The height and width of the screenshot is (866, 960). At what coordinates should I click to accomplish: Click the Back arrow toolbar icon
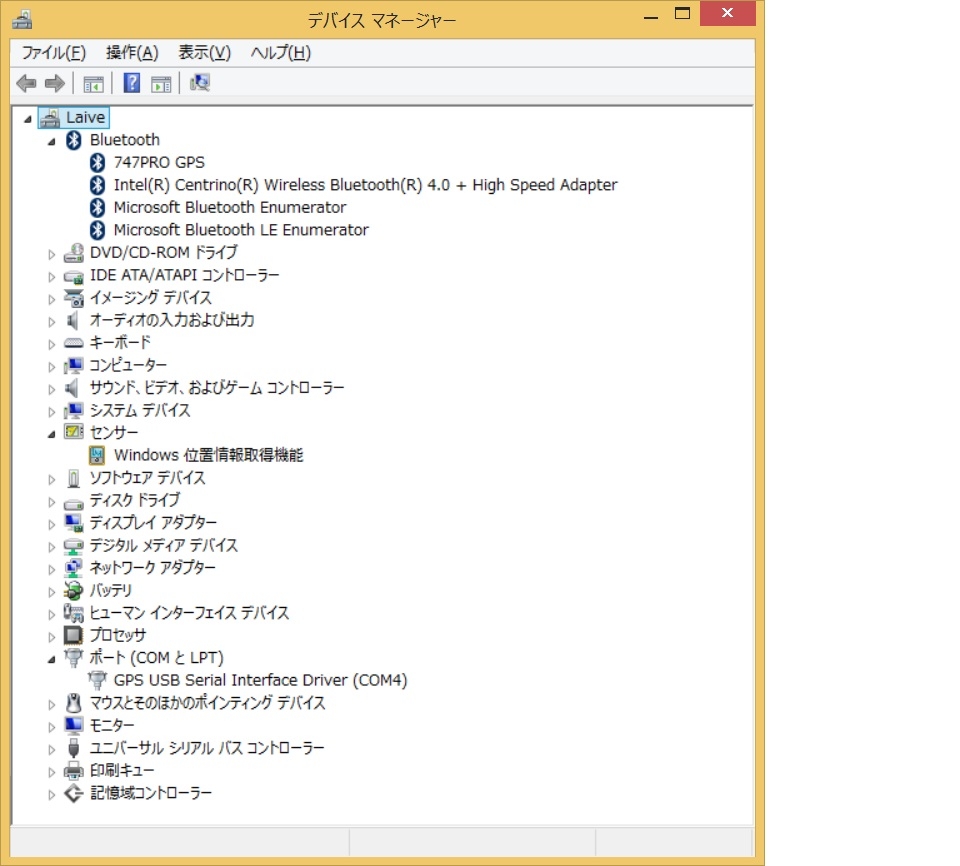click(x=26, y=83)
